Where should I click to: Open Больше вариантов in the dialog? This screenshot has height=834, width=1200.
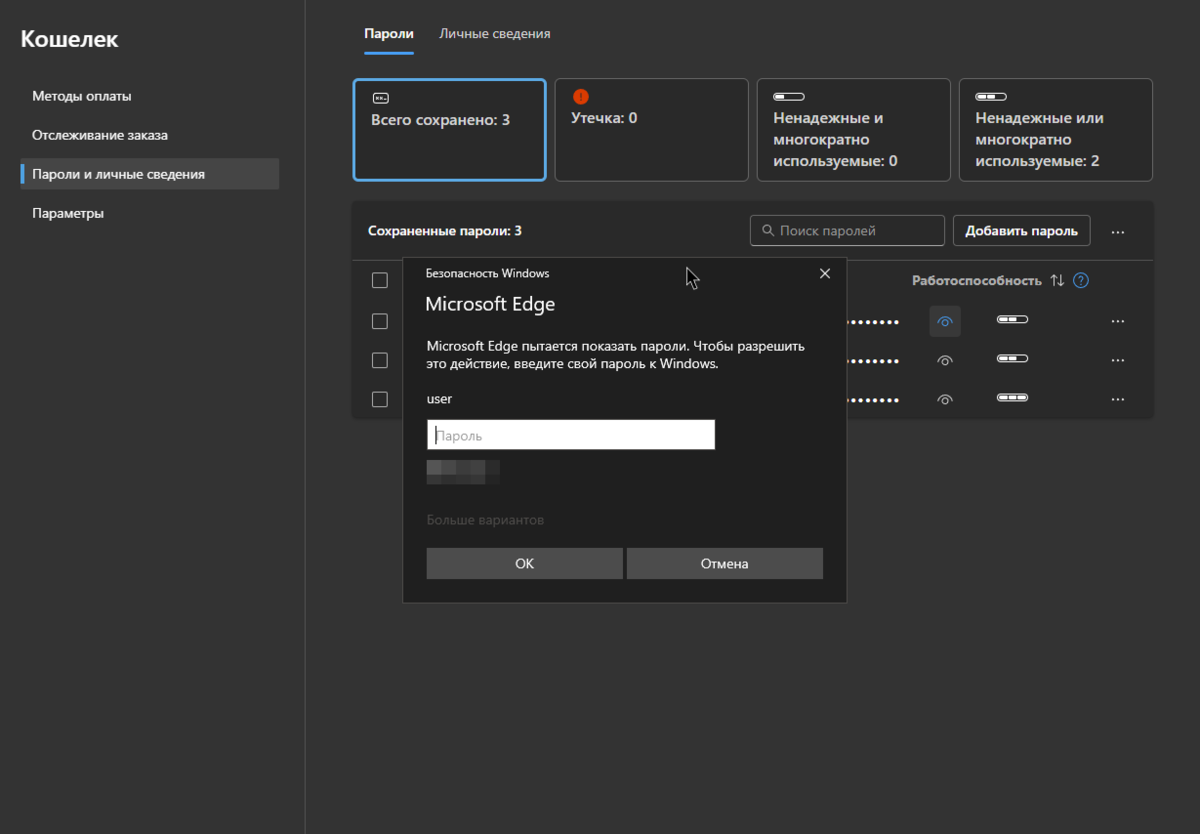coord(485,520)
